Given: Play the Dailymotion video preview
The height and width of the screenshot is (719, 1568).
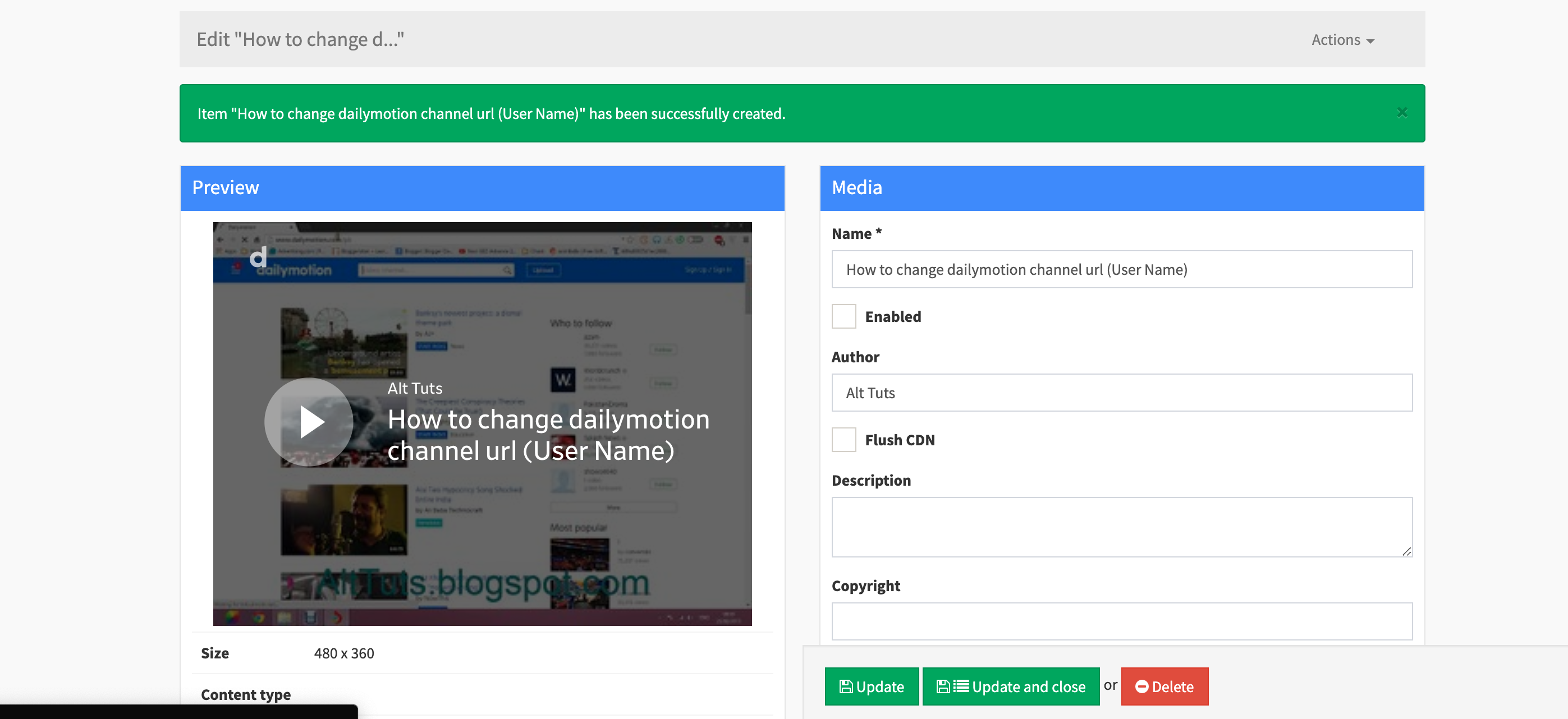Looking at the screenshot, I should (309, 422).
